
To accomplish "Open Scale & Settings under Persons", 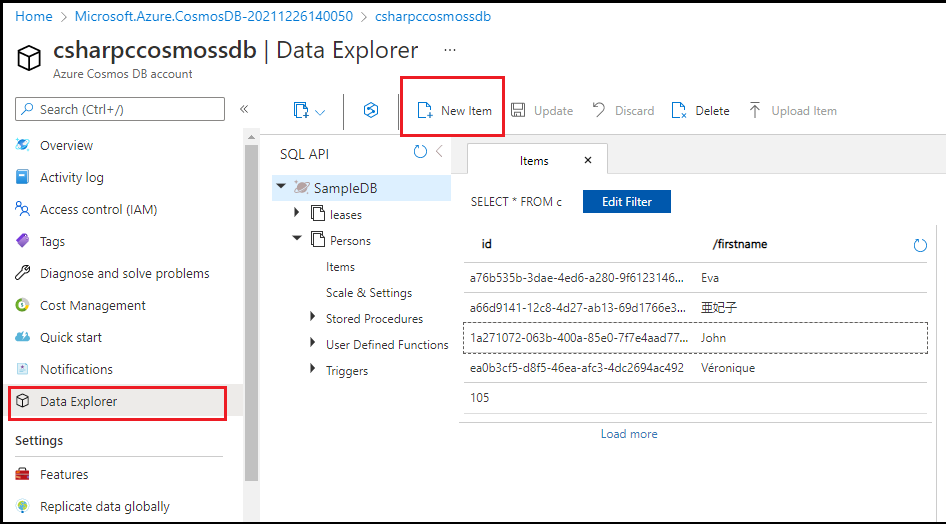I will click(368, 293).
